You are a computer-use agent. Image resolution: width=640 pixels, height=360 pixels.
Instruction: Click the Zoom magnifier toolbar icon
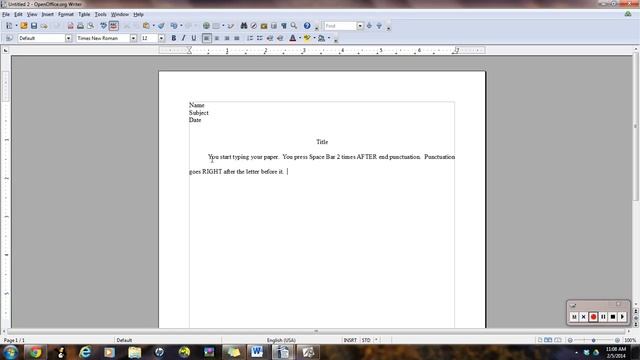pos(293,26)
